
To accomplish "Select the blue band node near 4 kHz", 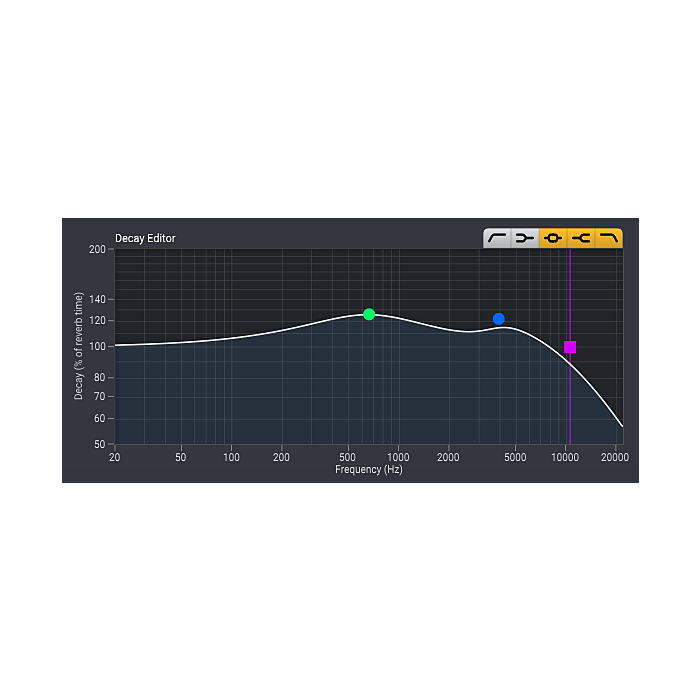I will coord(499,319).
